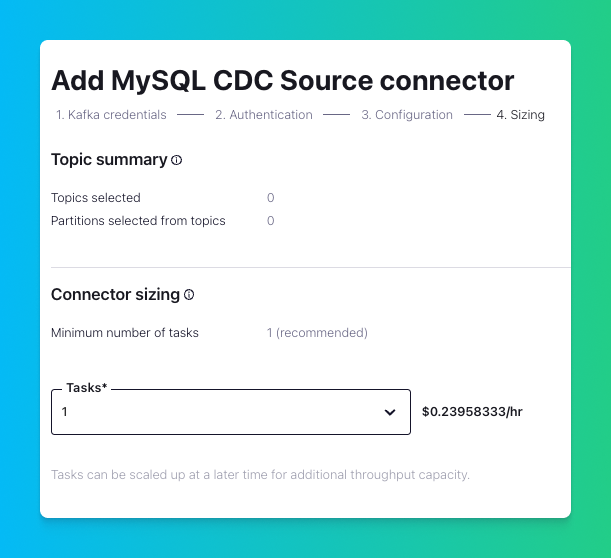Screen dimensions: 611x558
Task: Click the tasks scaling helper note
Action: (260, 474)
